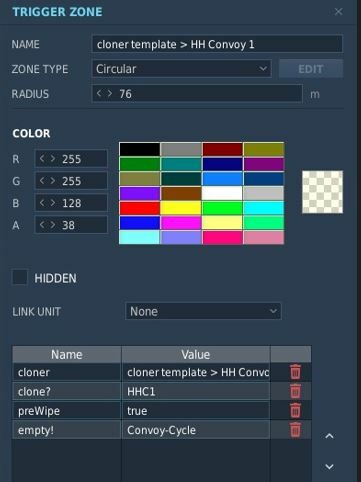
Task: Move property up with the up chevron
Action: [329, 436]
